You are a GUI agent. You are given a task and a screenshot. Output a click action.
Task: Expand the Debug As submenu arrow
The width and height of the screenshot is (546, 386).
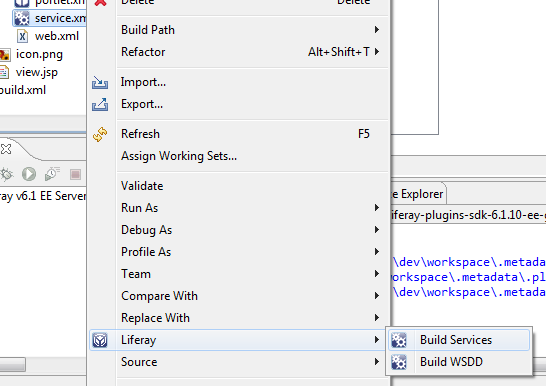pyautogui.click(x=376, y=230)
